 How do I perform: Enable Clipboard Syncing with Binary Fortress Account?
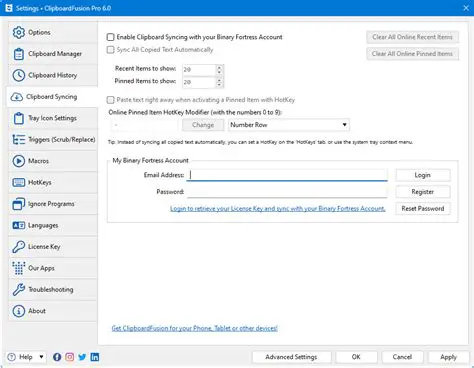[x=110, y=37]
